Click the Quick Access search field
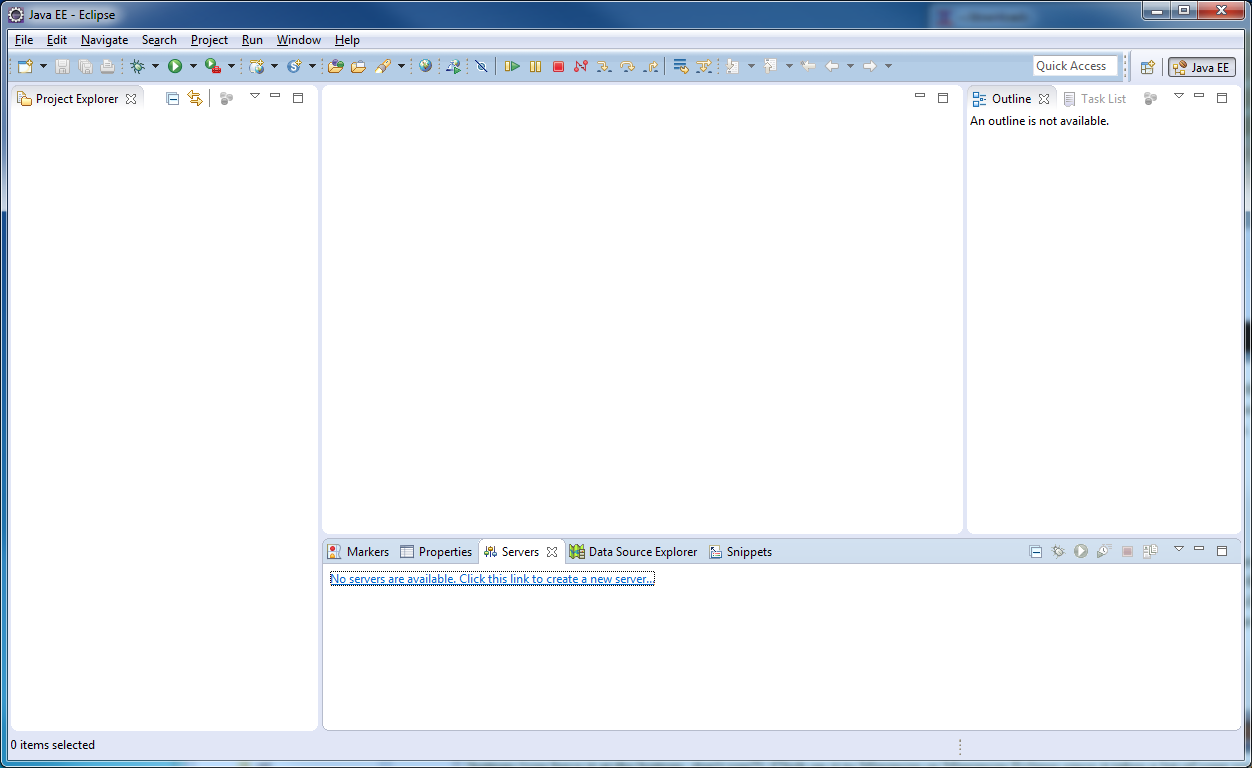Screen dimensions: 1252x768 point(1075,66)
